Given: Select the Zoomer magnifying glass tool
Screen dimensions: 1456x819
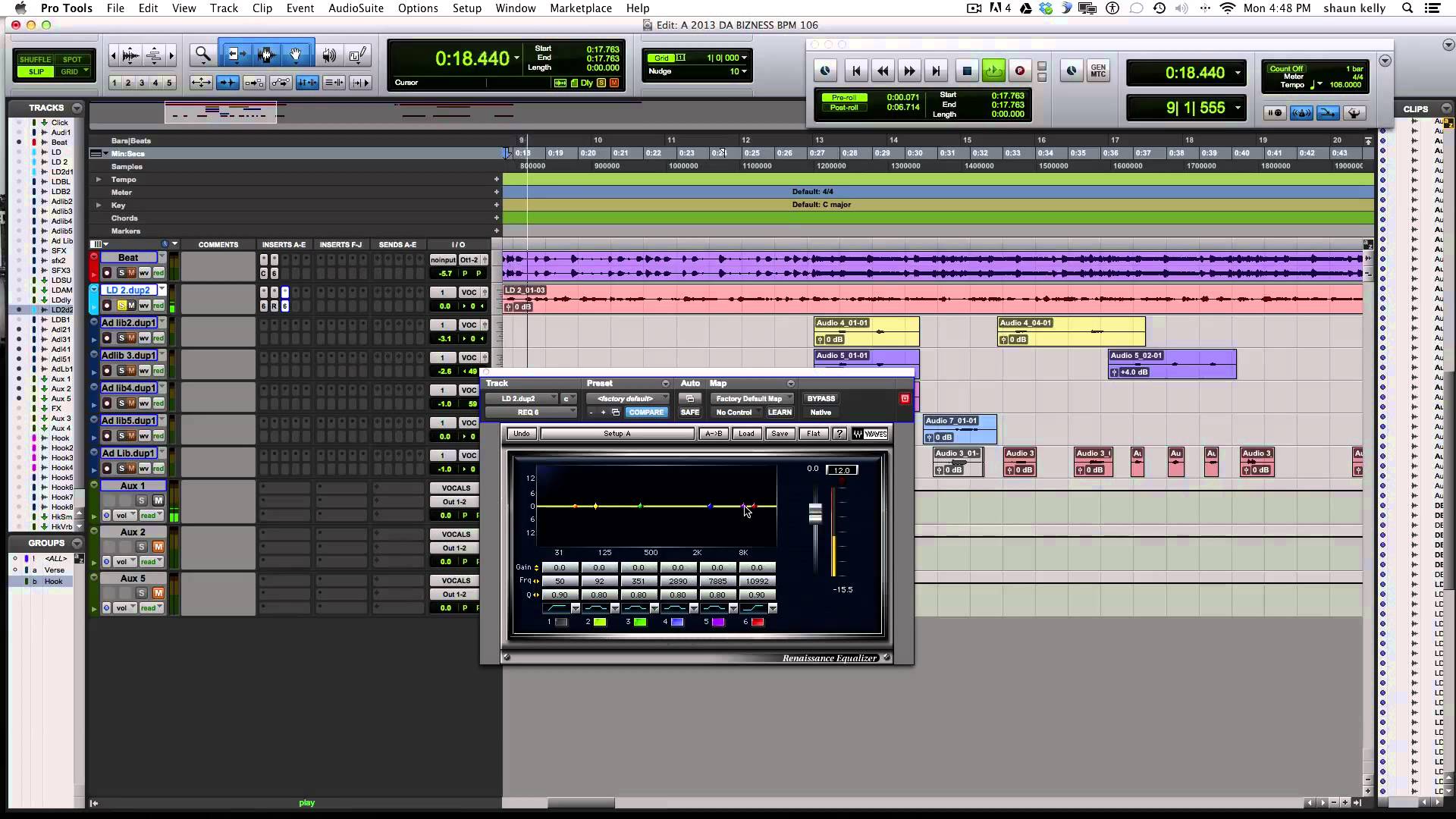Looking at the screenshot, I should (202, 54).
